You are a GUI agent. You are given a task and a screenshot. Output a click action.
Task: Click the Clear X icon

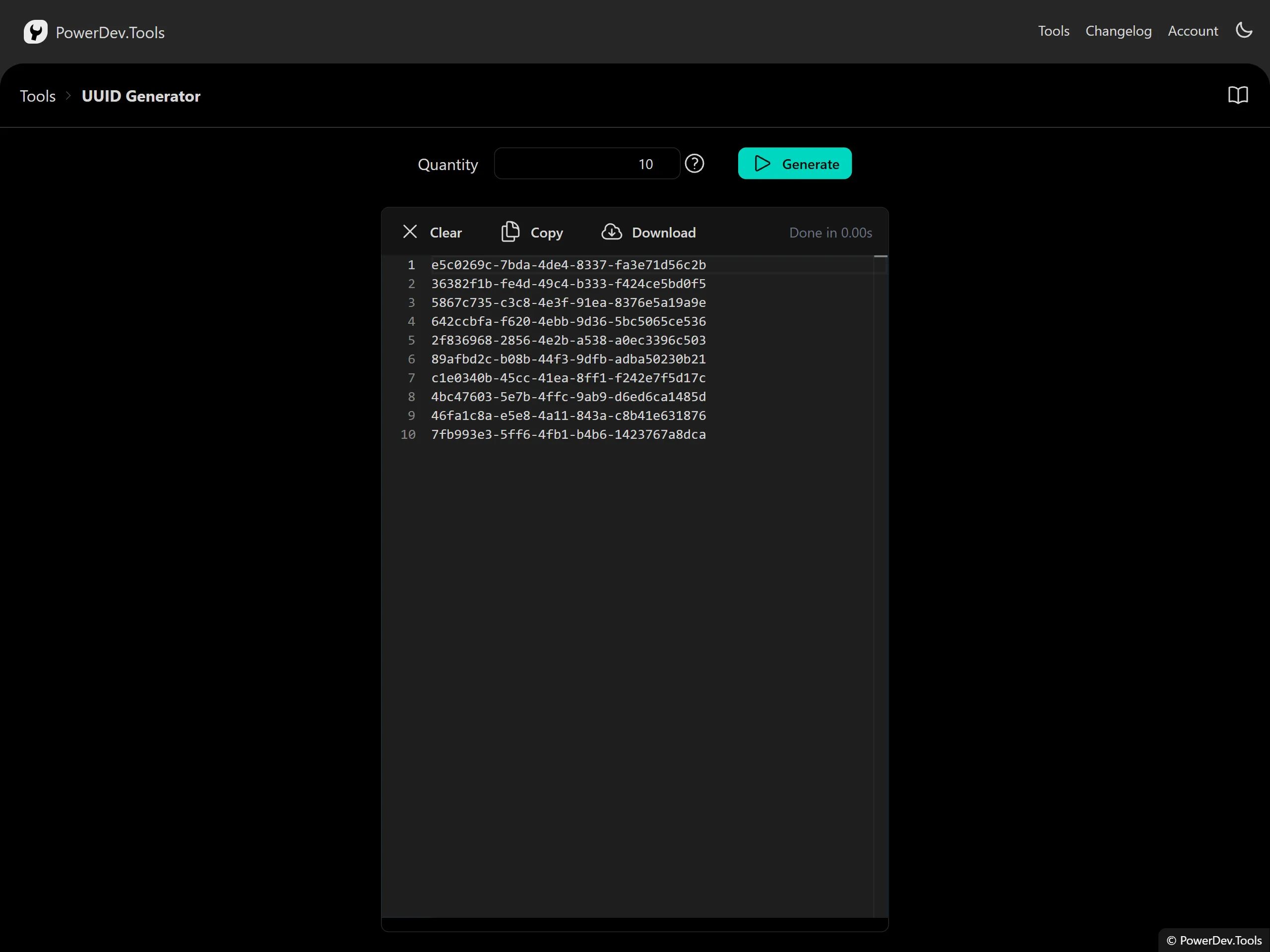click(x=410, y=232)
